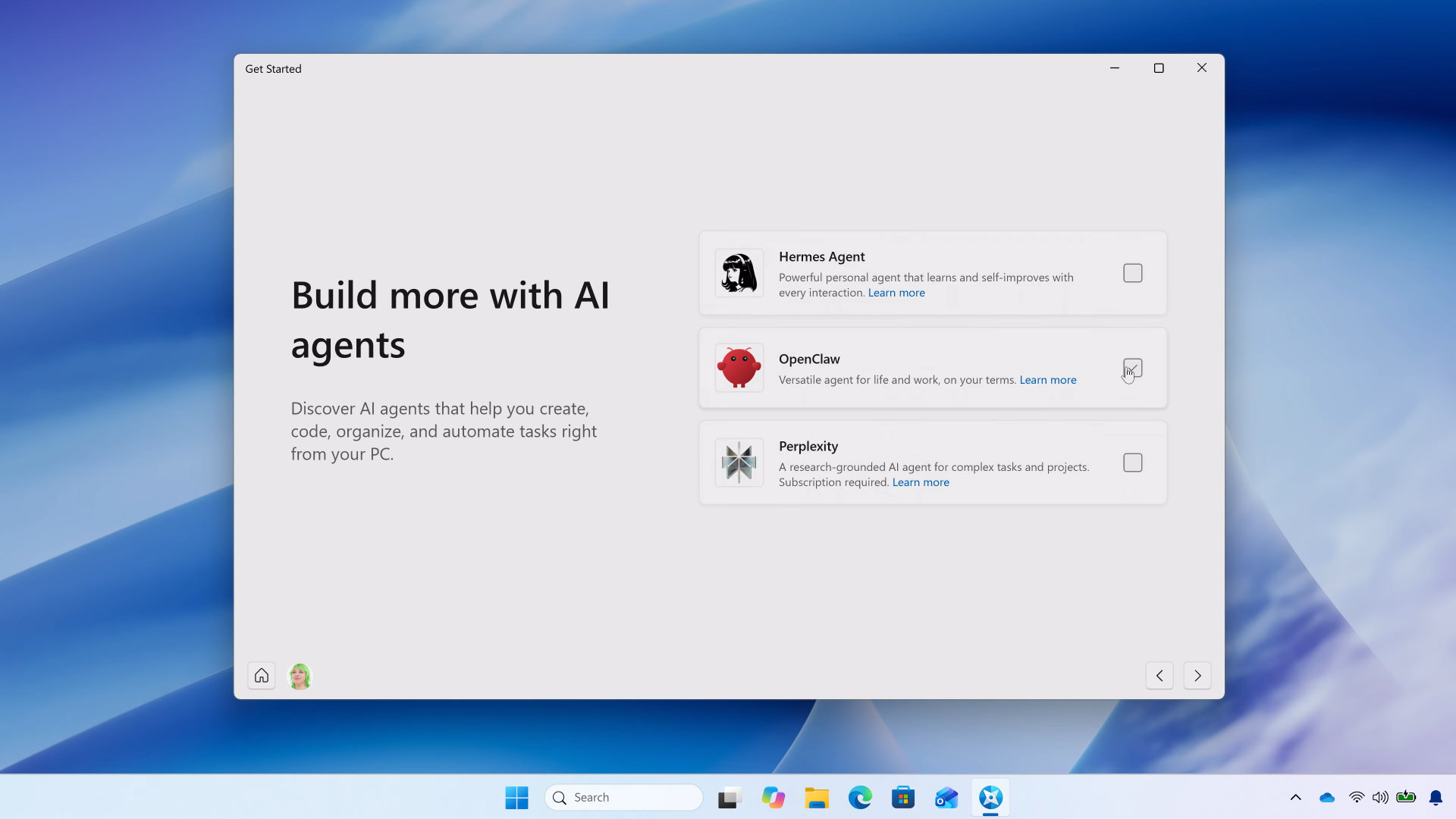Click the Perplexity title text
This screenshot has height=819, width=1456.
[808, 447]
